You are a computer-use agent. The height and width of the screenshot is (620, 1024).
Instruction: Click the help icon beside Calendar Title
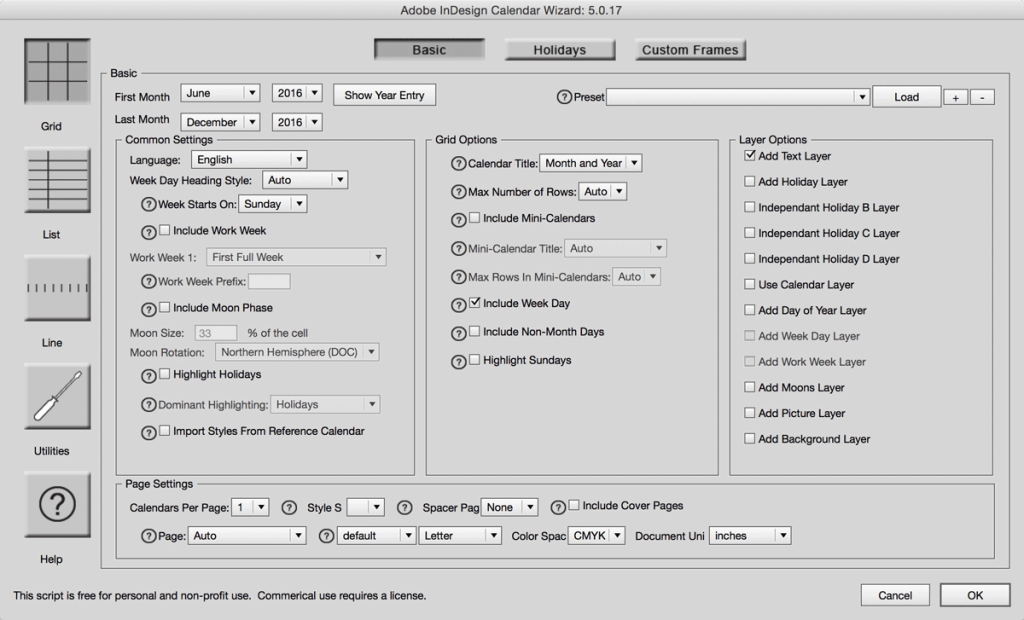(459, 162)
